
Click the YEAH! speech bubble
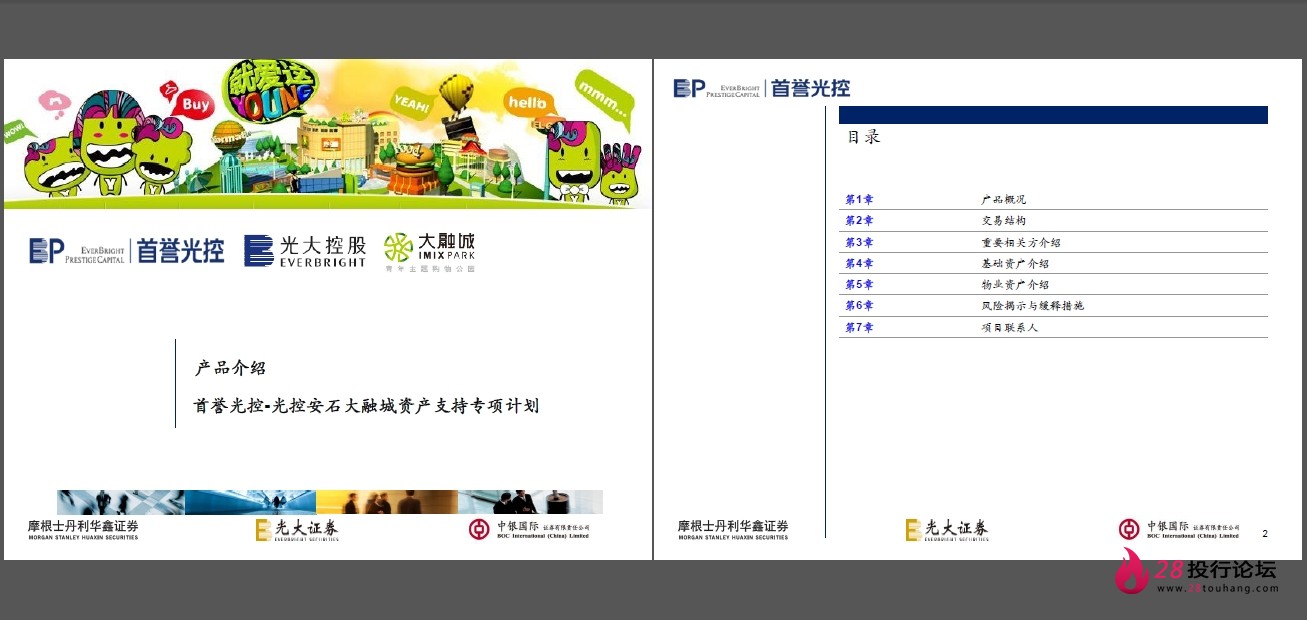pyautogui.click(x=411, y=103)
